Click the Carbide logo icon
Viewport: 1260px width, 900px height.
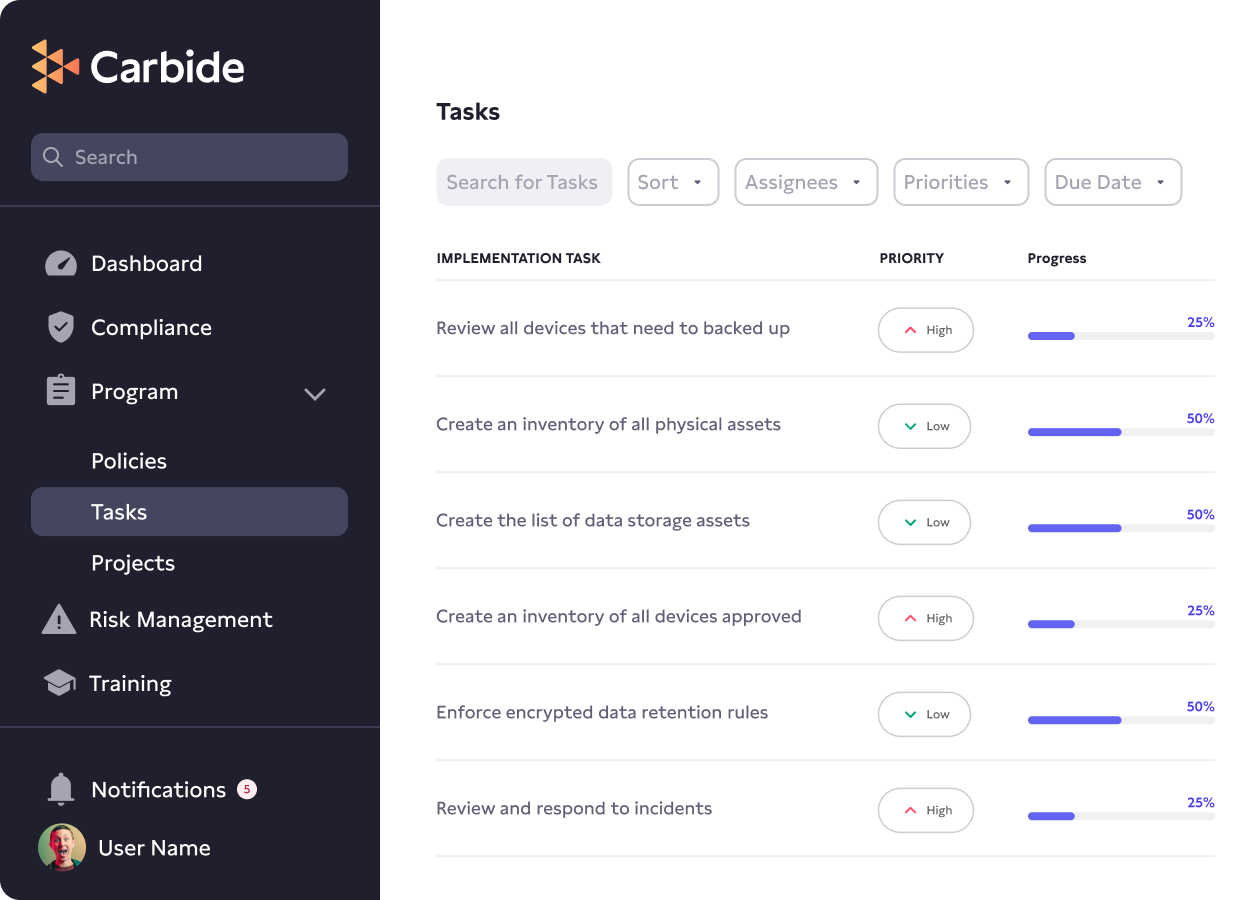tap(55, 66)
